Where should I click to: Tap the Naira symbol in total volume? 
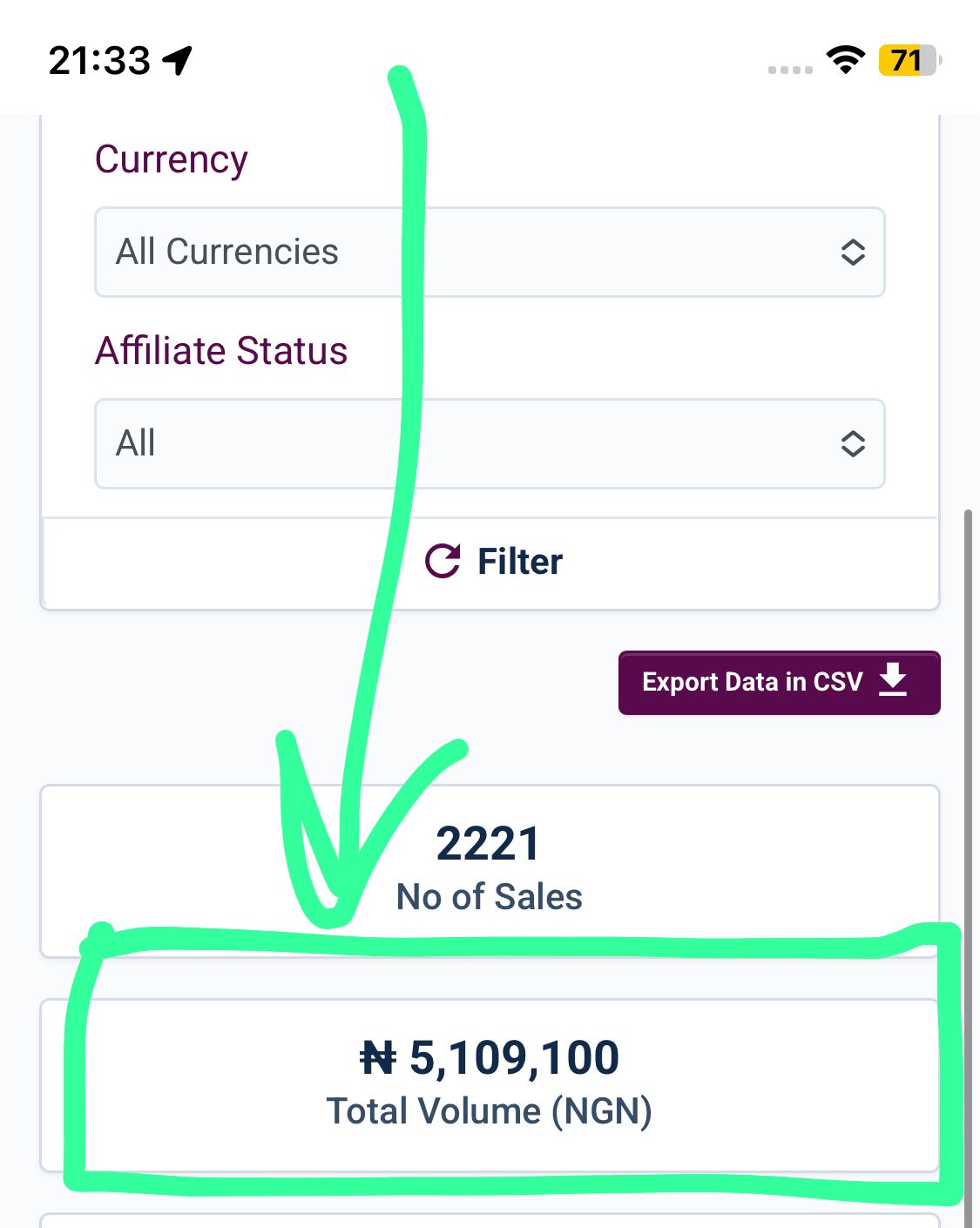378,1059
